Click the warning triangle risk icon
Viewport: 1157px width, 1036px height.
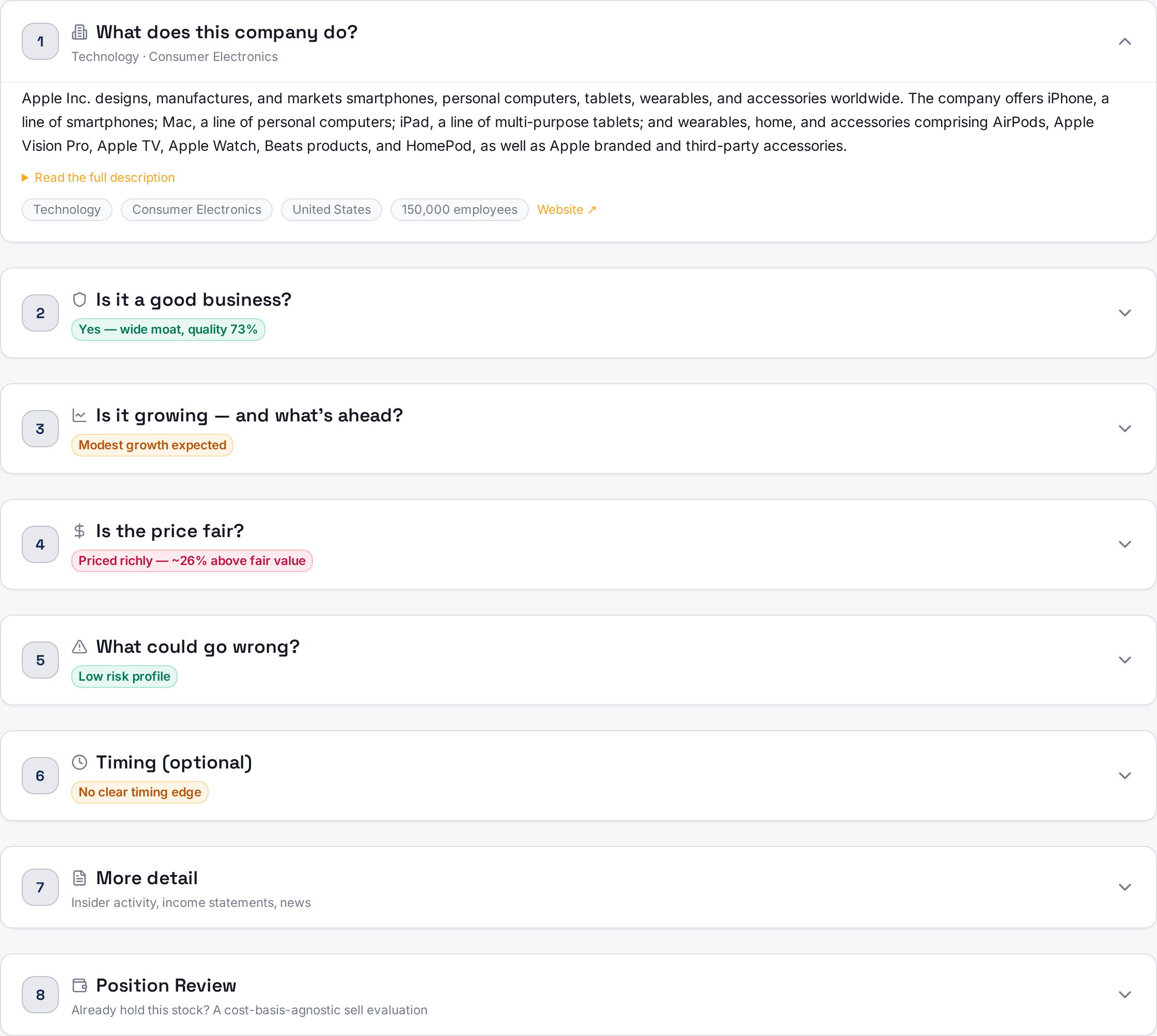pyautogui.click(x=80, y=647)
